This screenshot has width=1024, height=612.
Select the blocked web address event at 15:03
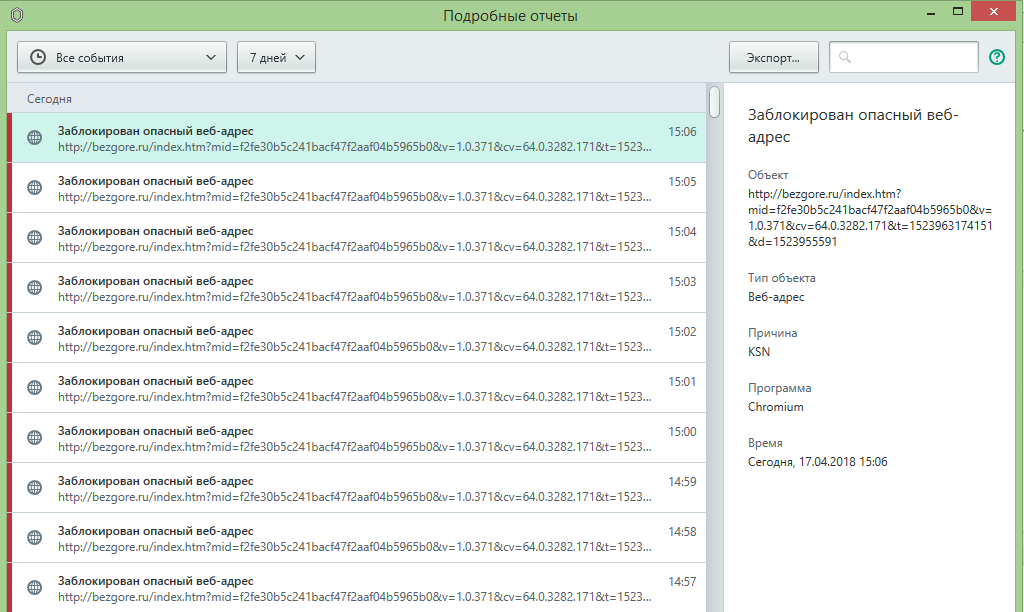click(x=350, y=288)
